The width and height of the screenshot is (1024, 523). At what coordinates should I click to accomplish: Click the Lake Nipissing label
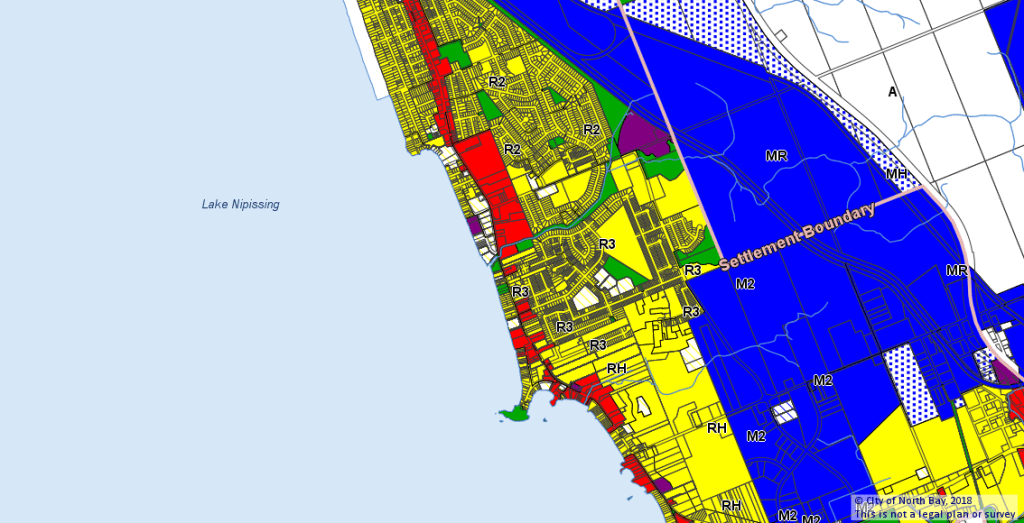(x=240, y=205)
